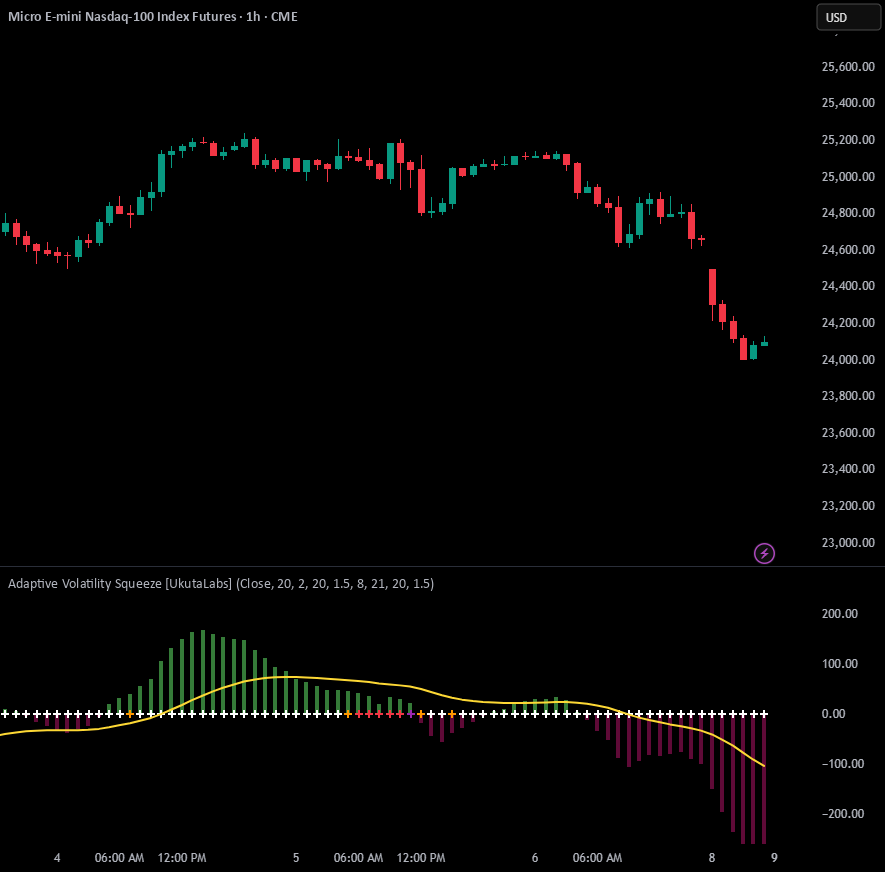Click the 06:00 AM time label after 5

[358, 858]
